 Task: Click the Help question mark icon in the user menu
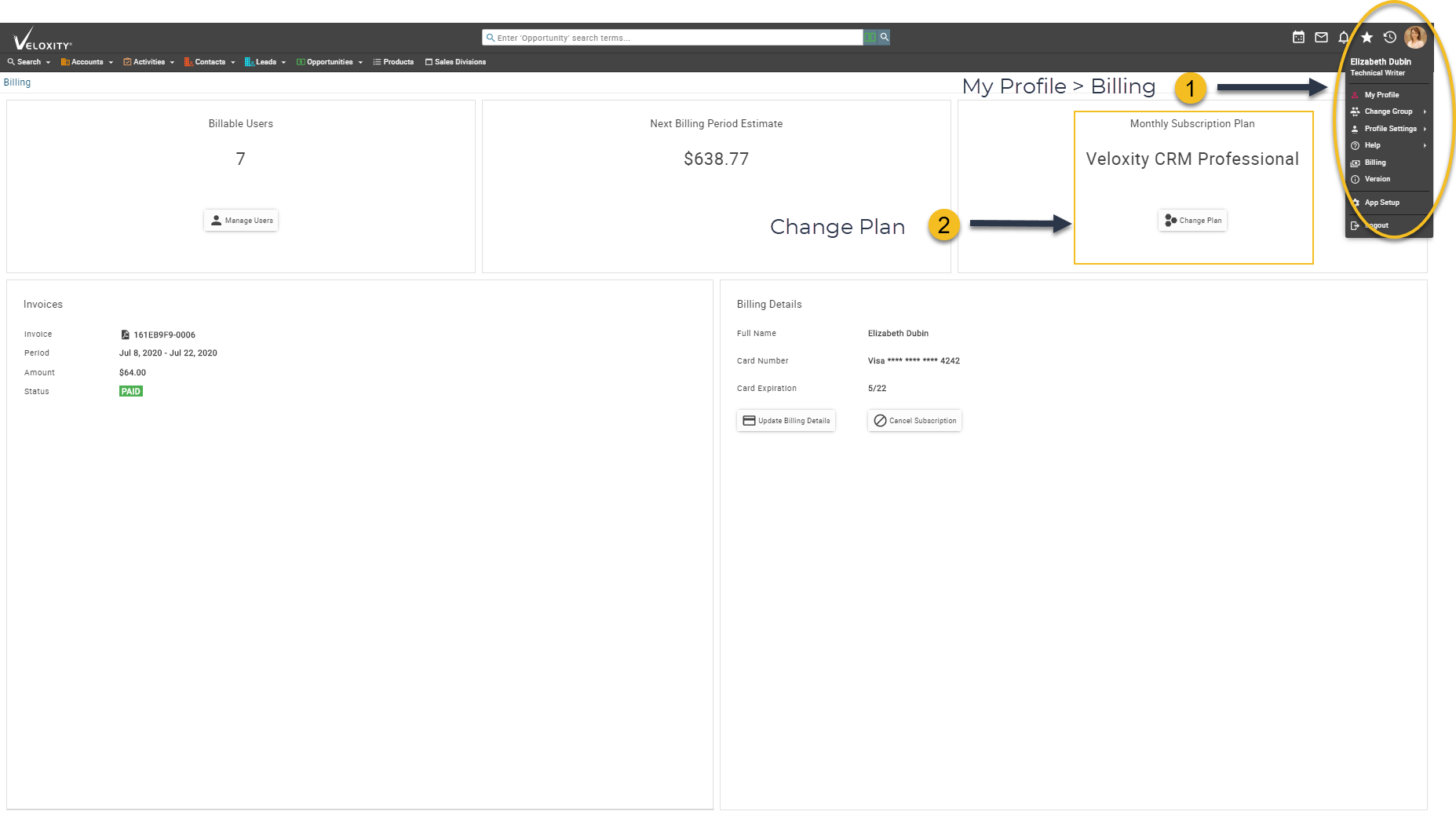(x=1355, y=145)
